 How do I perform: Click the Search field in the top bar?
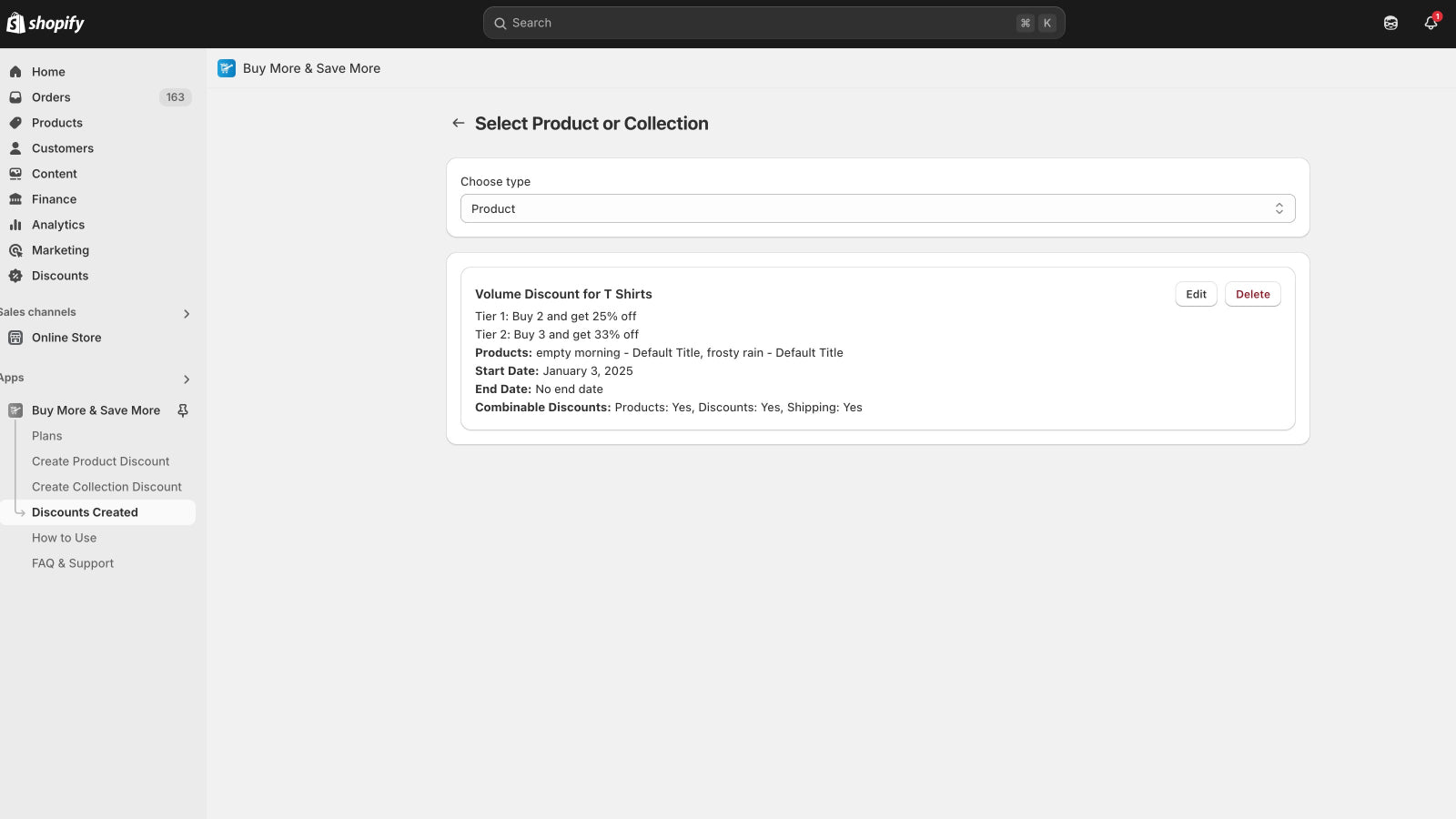[x=773, y=23]
